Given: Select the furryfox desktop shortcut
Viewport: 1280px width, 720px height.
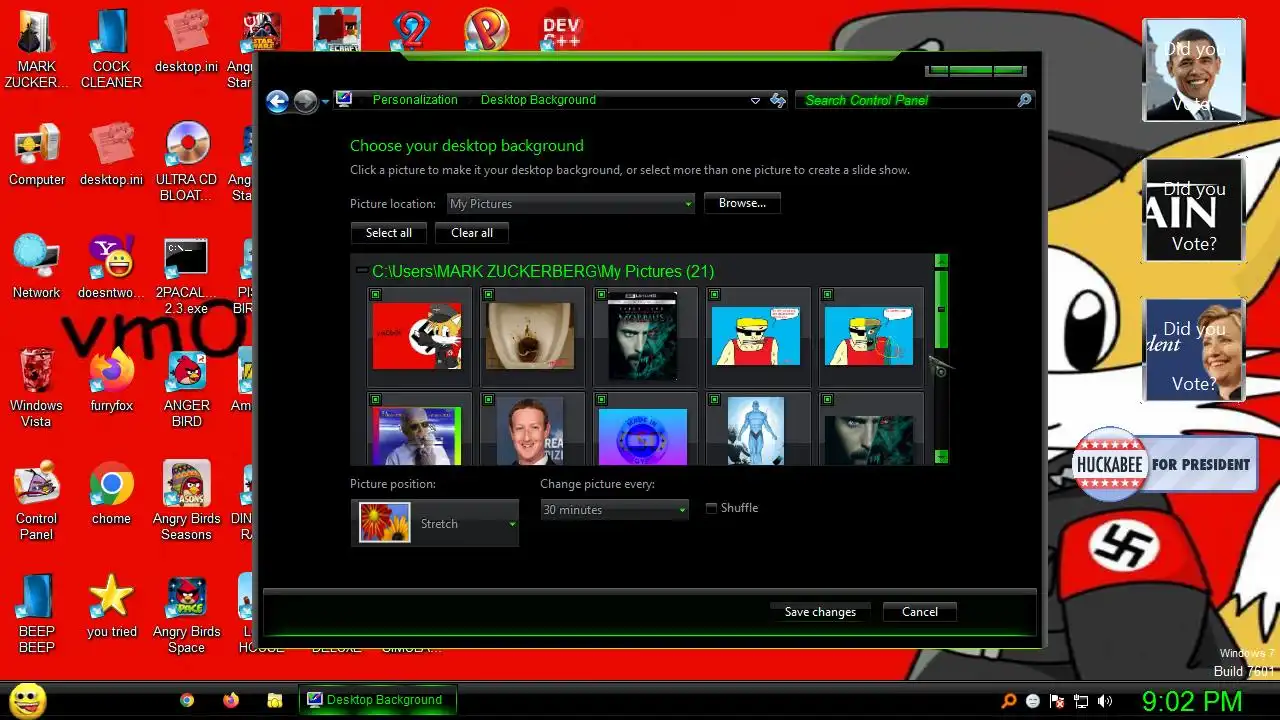Looking at the screenshot, I should [x=111, y=380].
